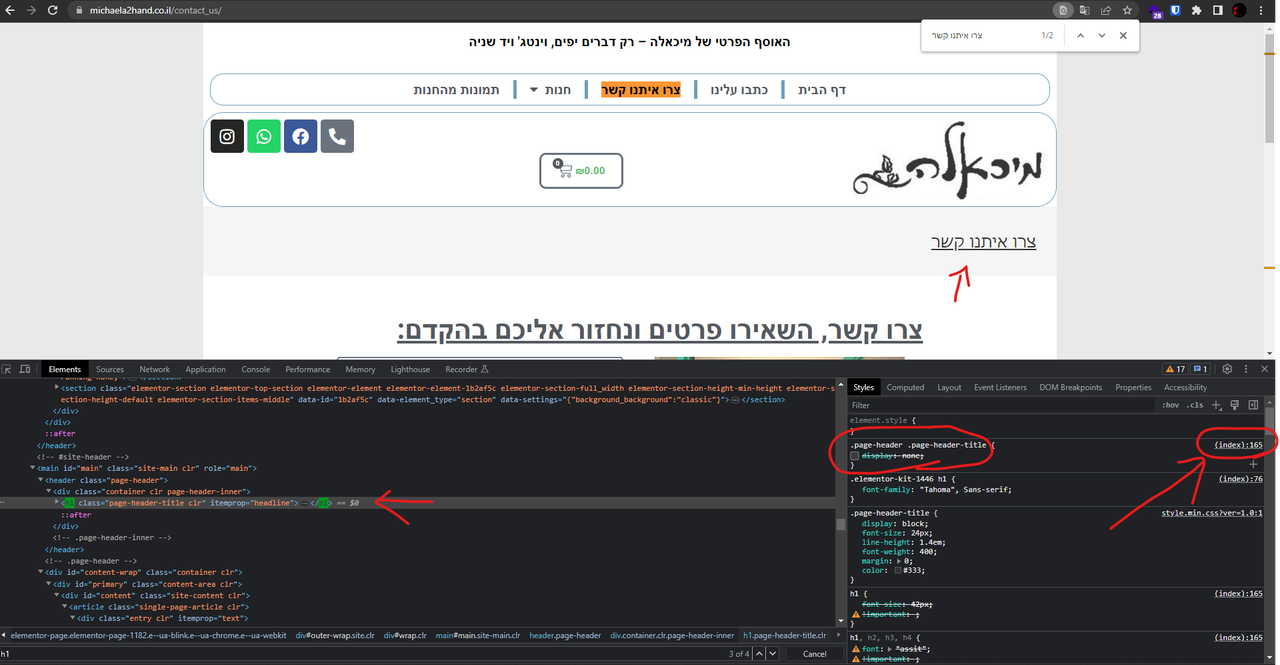Open the דף הבית nav link
Image resolution: width=1280 pixels, height=665 pixels.
point(822,90)
